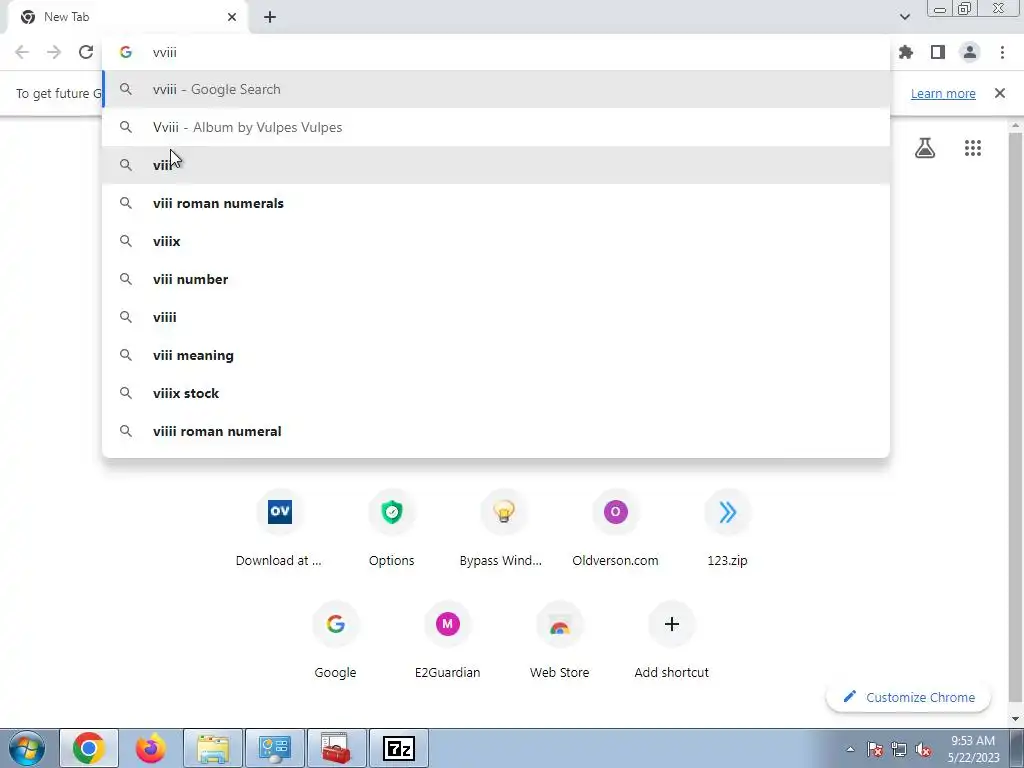Click the page's vertical scrollbar
The width and height of the screenshot is (1024, 768).
[x=1015, y=418]
